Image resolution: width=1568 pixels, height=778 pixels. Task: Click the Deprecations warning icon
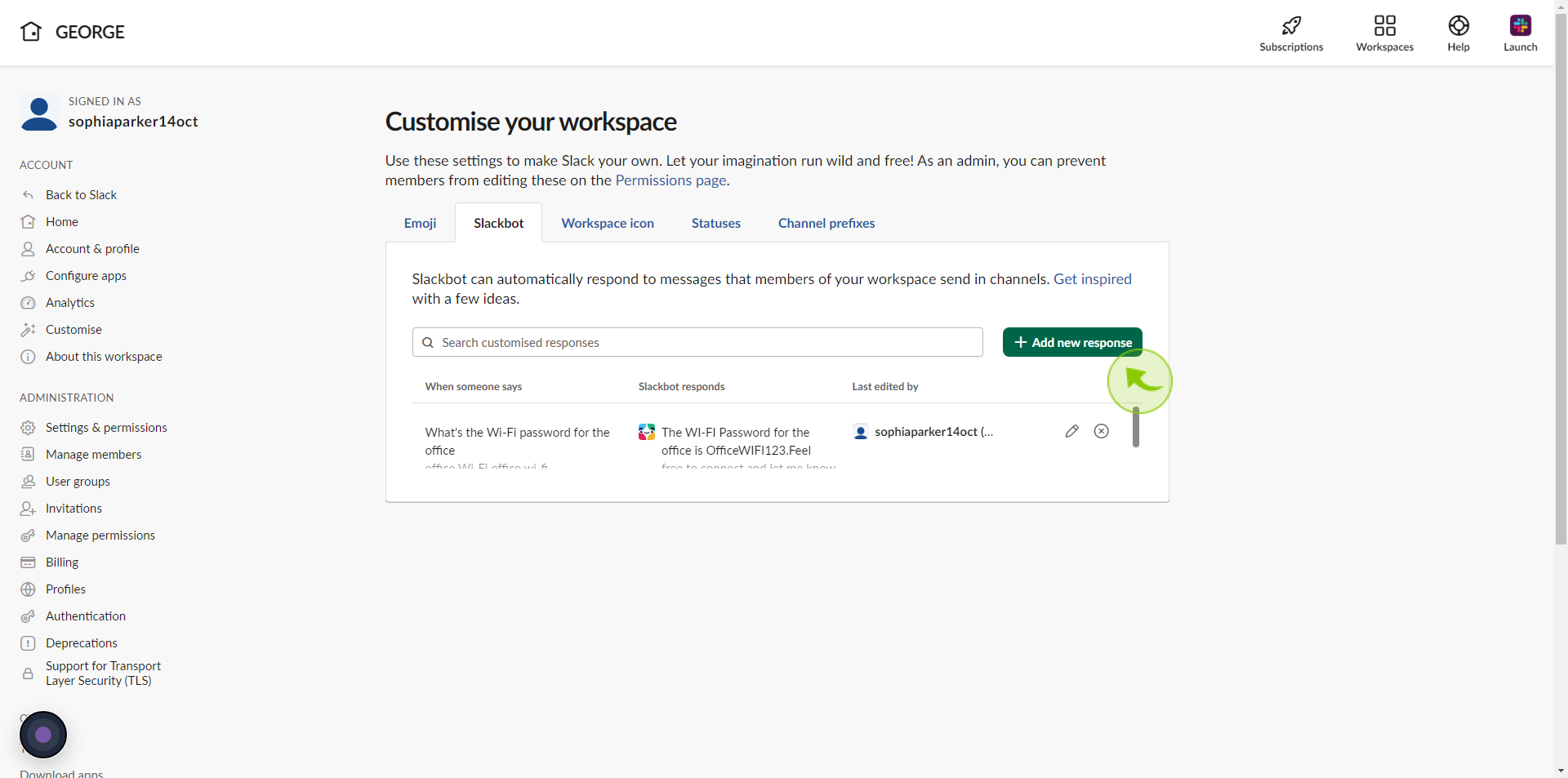(28, 643)
